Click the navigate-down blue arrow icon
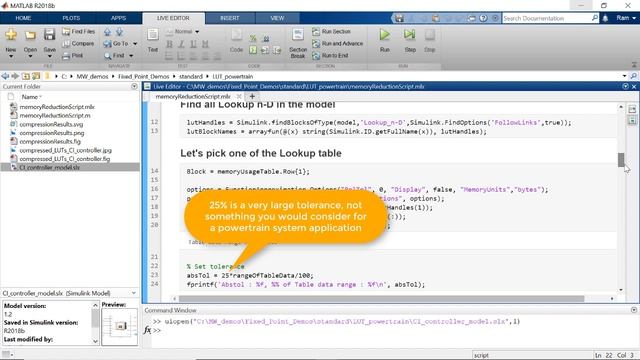 (119, 31)
